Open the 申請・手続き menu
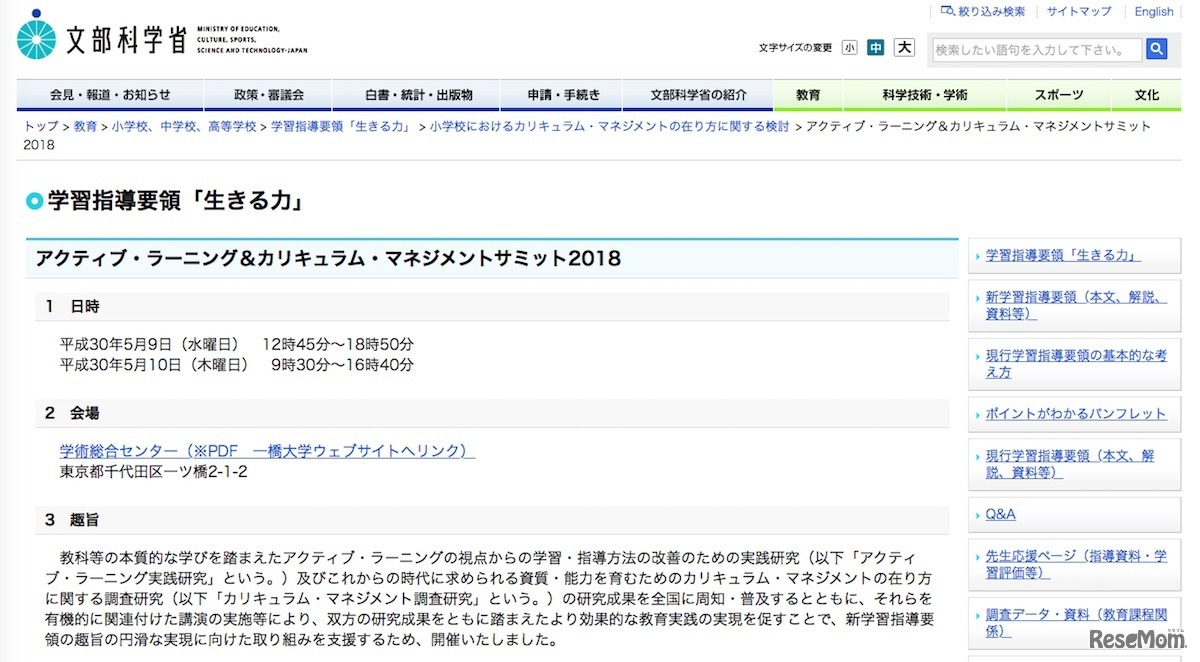 (563, 95)
